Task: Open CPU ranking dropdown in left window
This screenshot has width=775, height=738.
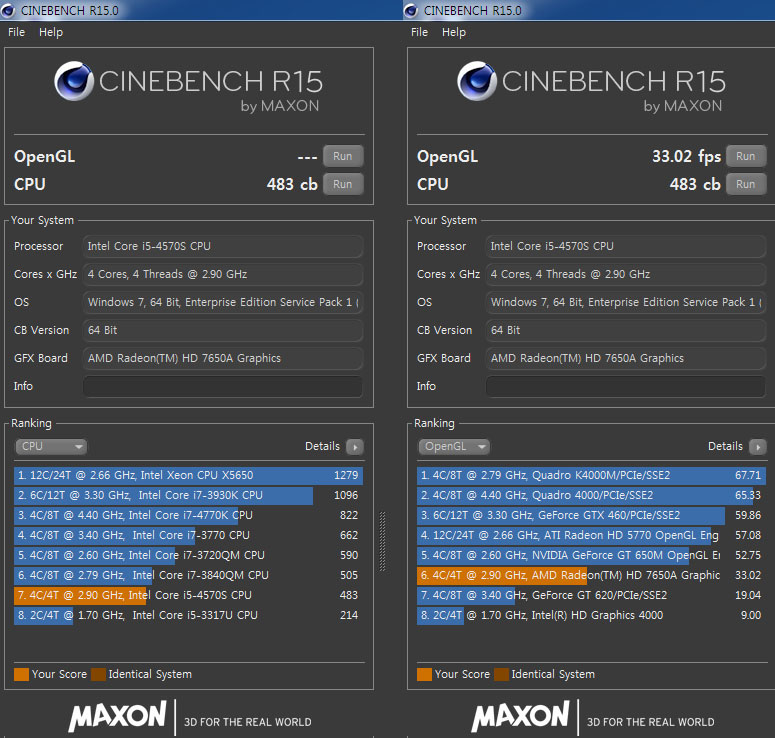Action: (51, 446)
